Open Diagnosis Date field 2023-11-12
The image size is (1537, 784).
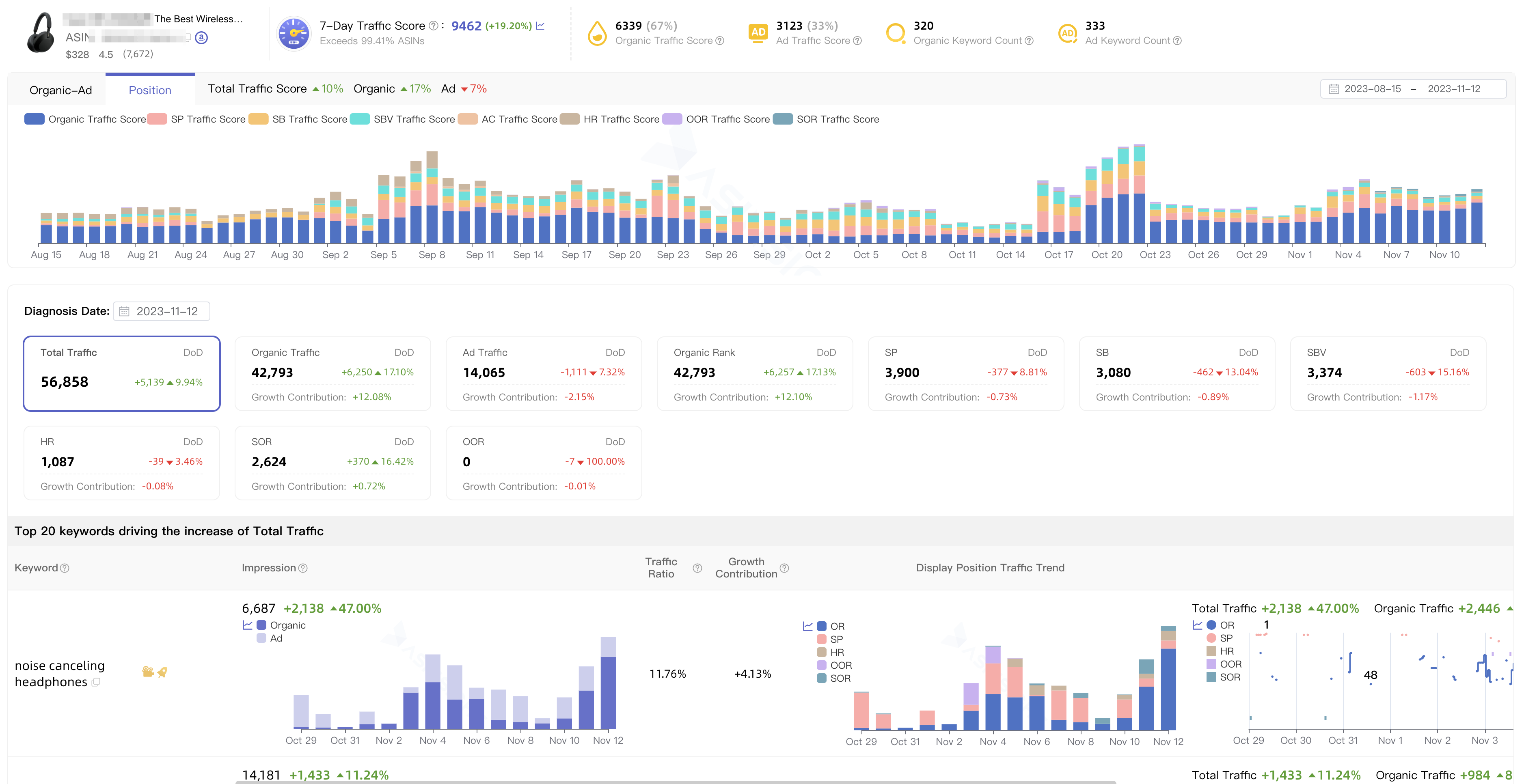[x=162, y=311]
